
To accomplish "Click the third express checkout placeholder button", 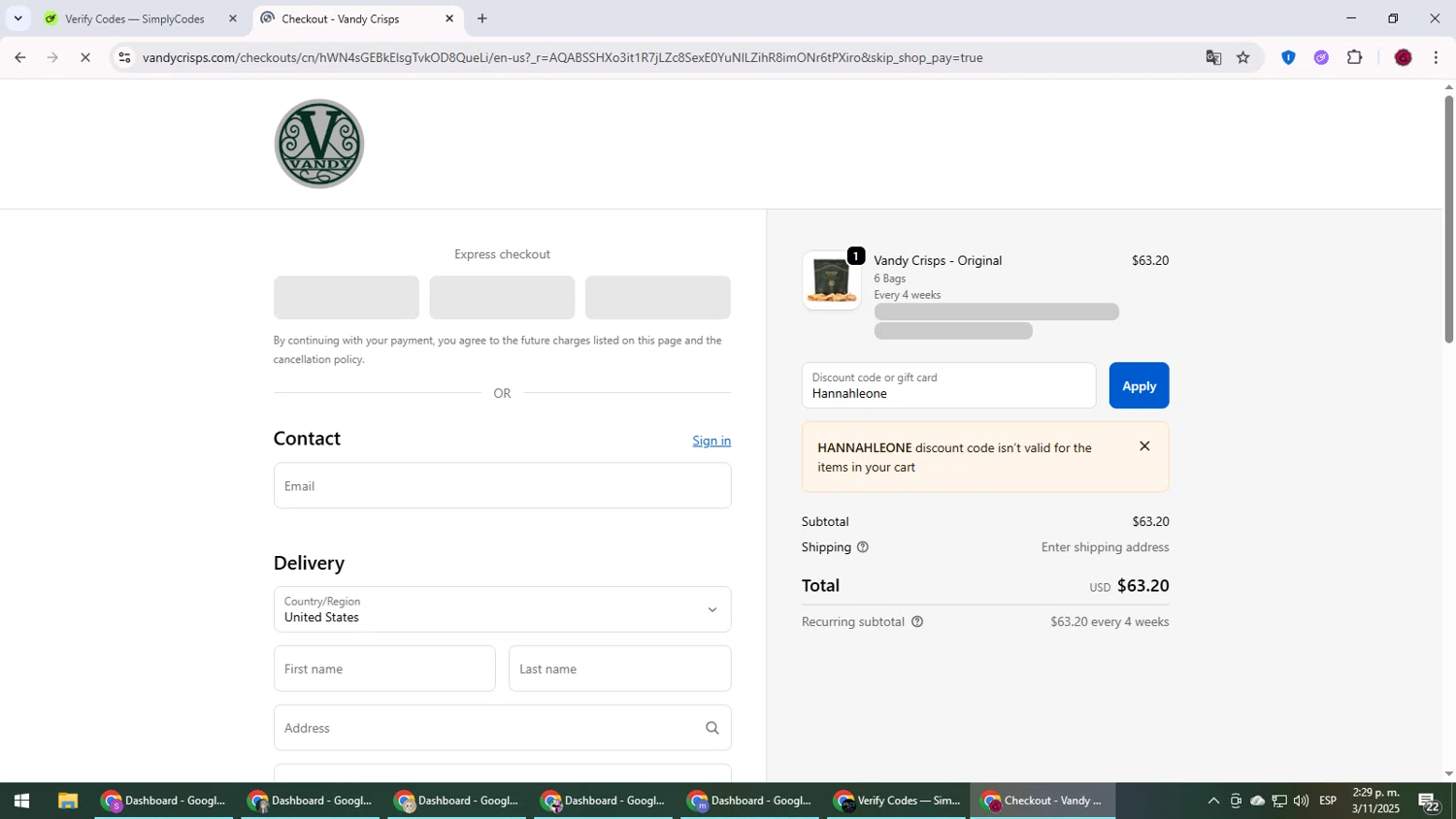I will click(x=658, y=297).
